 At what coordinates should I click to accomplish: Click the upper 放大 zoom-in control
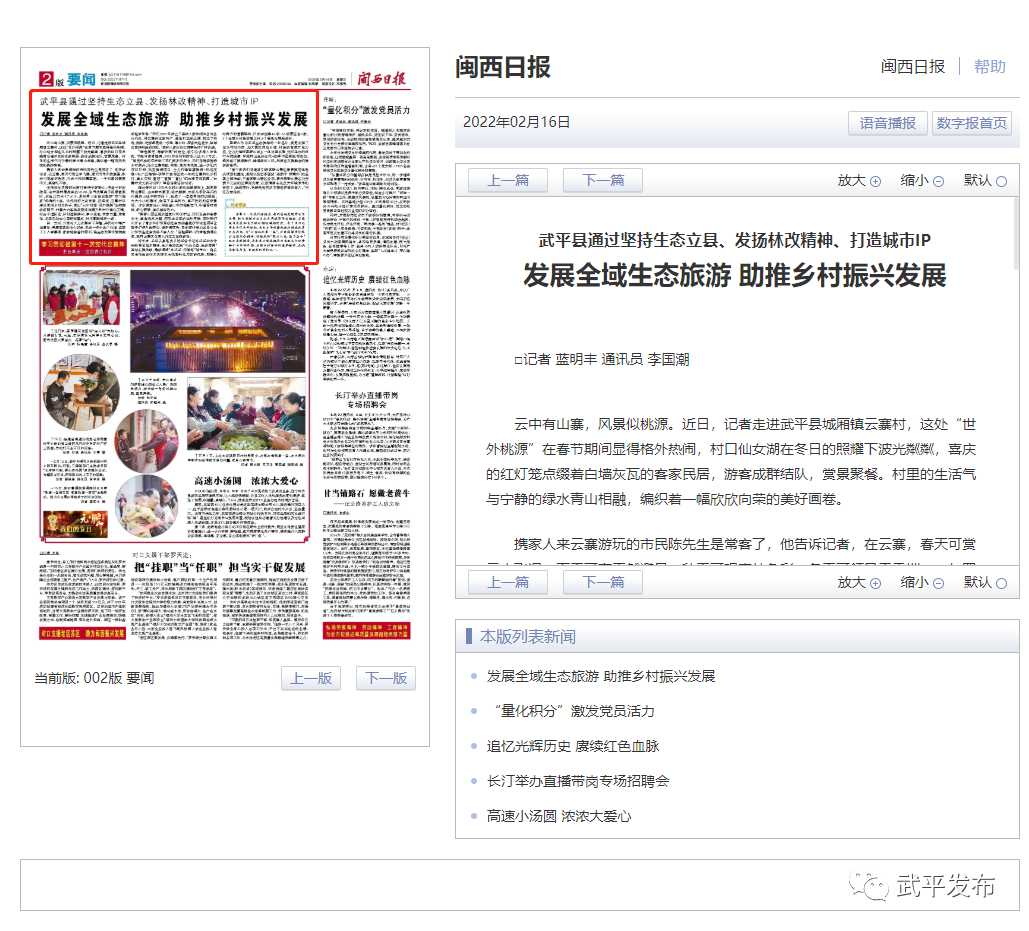click(x=858, y=180)
